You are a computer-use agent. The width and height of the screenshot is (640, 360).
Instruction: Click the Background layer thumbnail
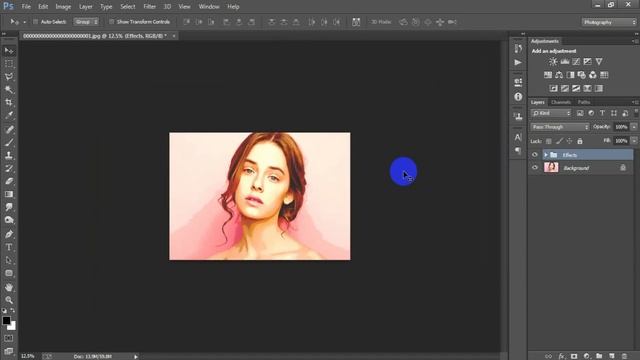pos(551,167)
